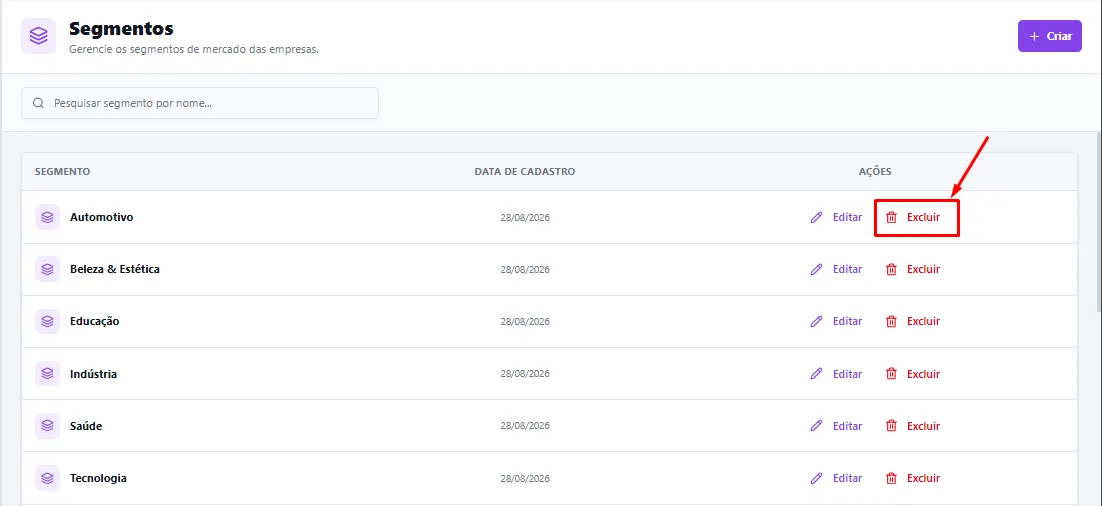
Task: Remove the Saúde segment via Excluir text
Action: (923, 426)
